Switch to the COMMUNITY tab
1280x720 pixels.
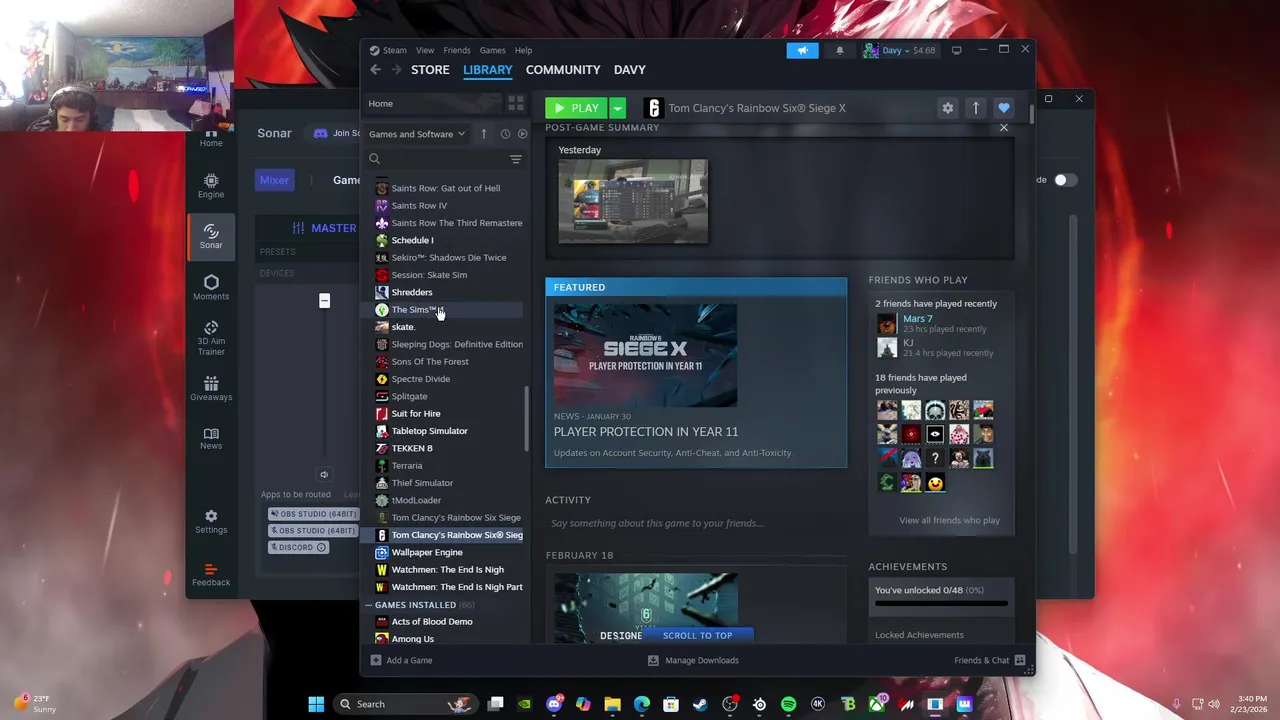tap(563, 70)
